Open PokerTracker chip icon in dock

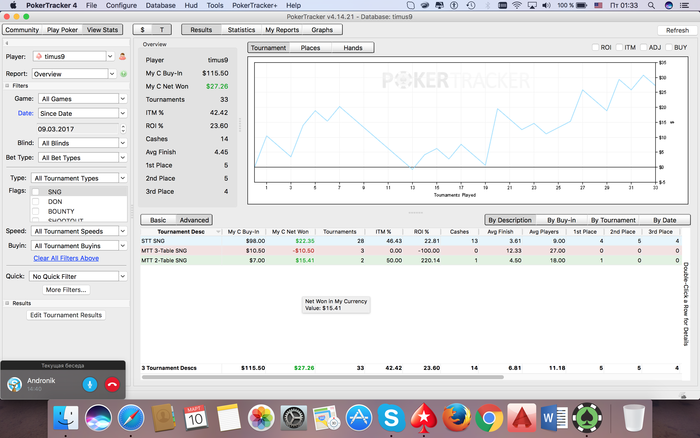click(587, 418)
